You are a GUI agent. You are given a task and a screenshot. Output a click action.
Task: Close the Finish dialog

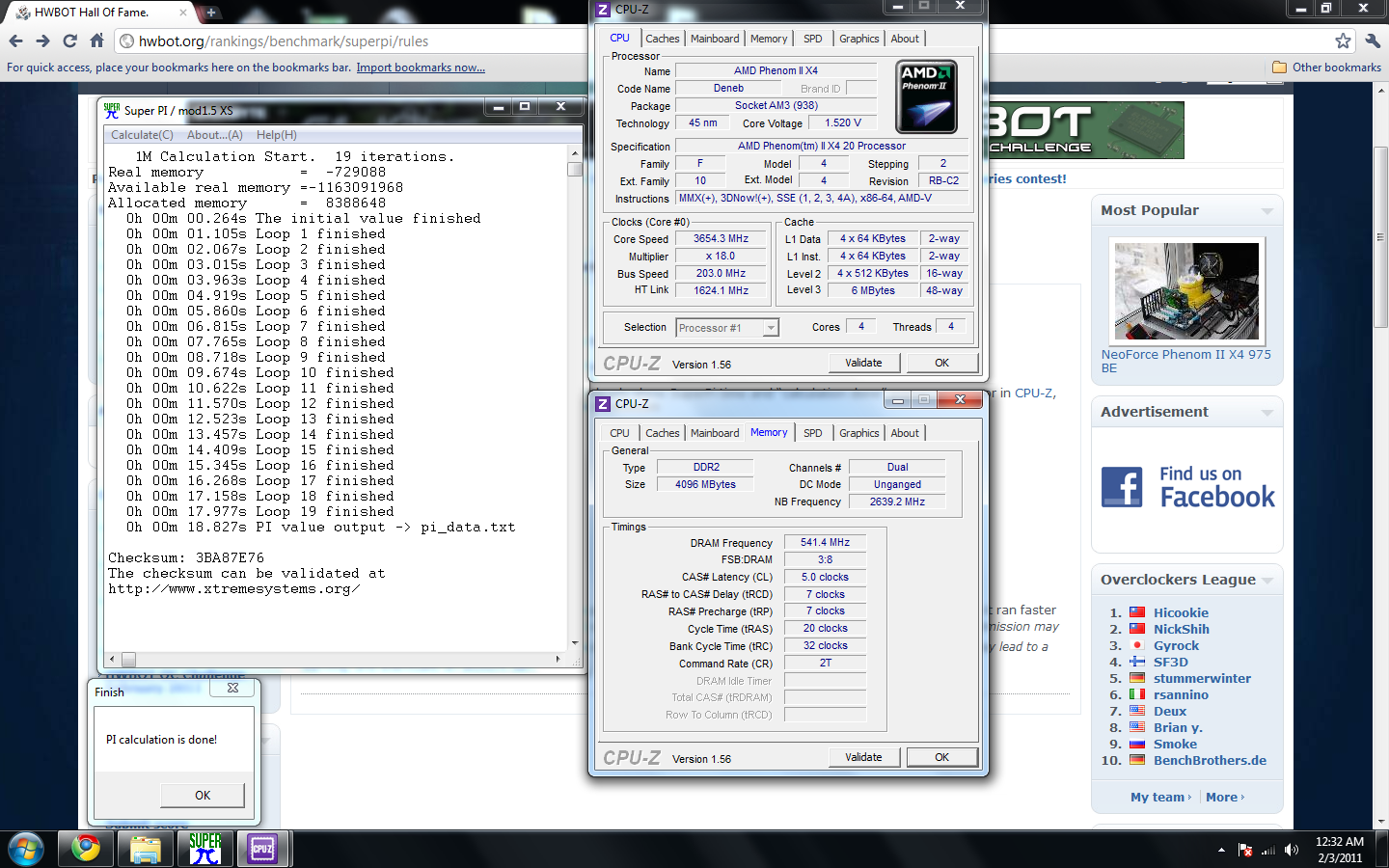[x=232, y=689]
